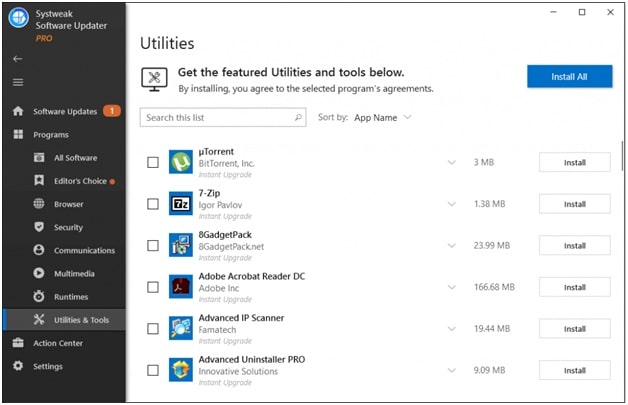This screenshot has height=405, width=628.
Task: Click the Editor's Choice bookmark icon
Action: 39,180
